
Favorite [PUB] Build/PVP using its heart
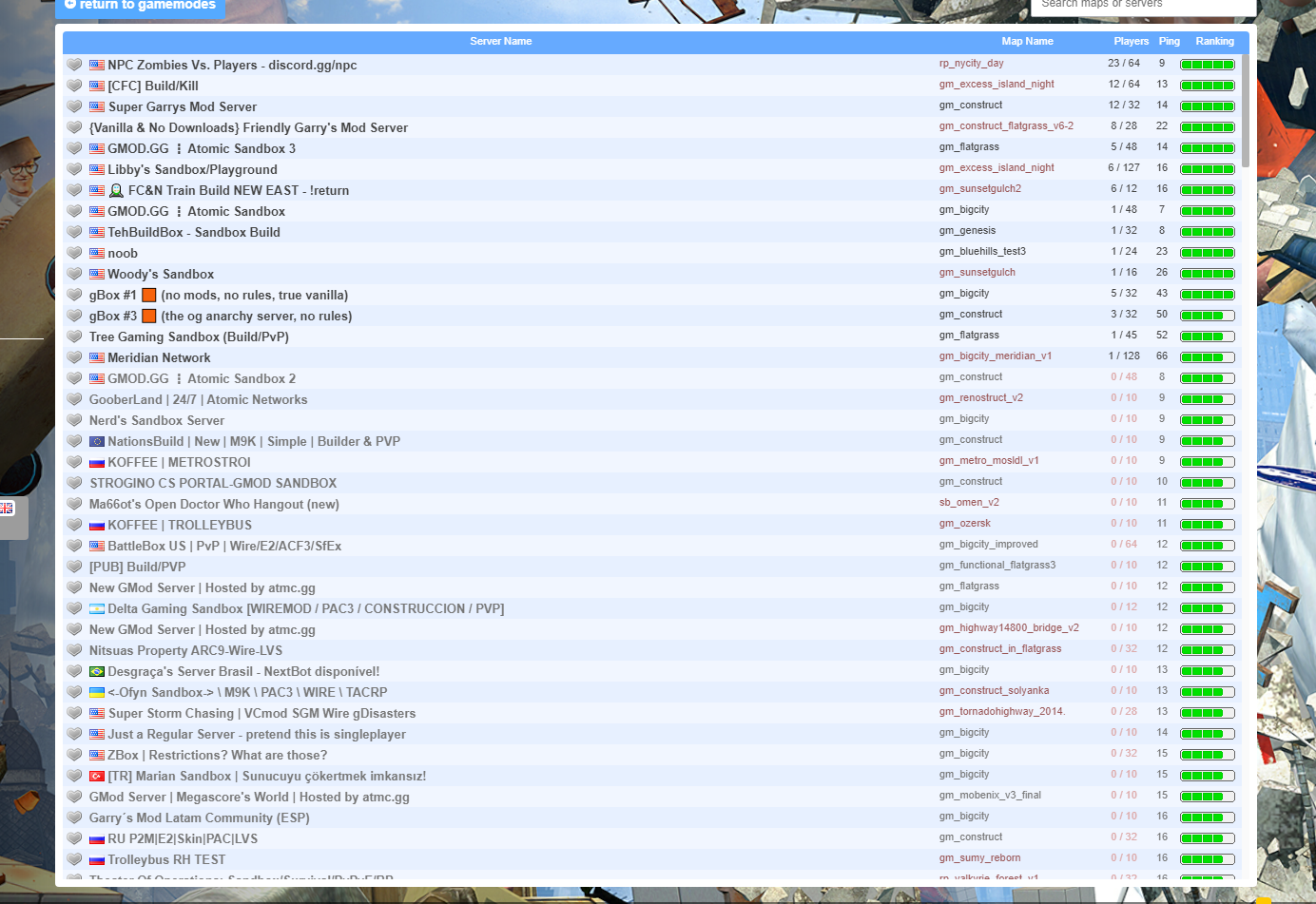(x=74, y=567)
